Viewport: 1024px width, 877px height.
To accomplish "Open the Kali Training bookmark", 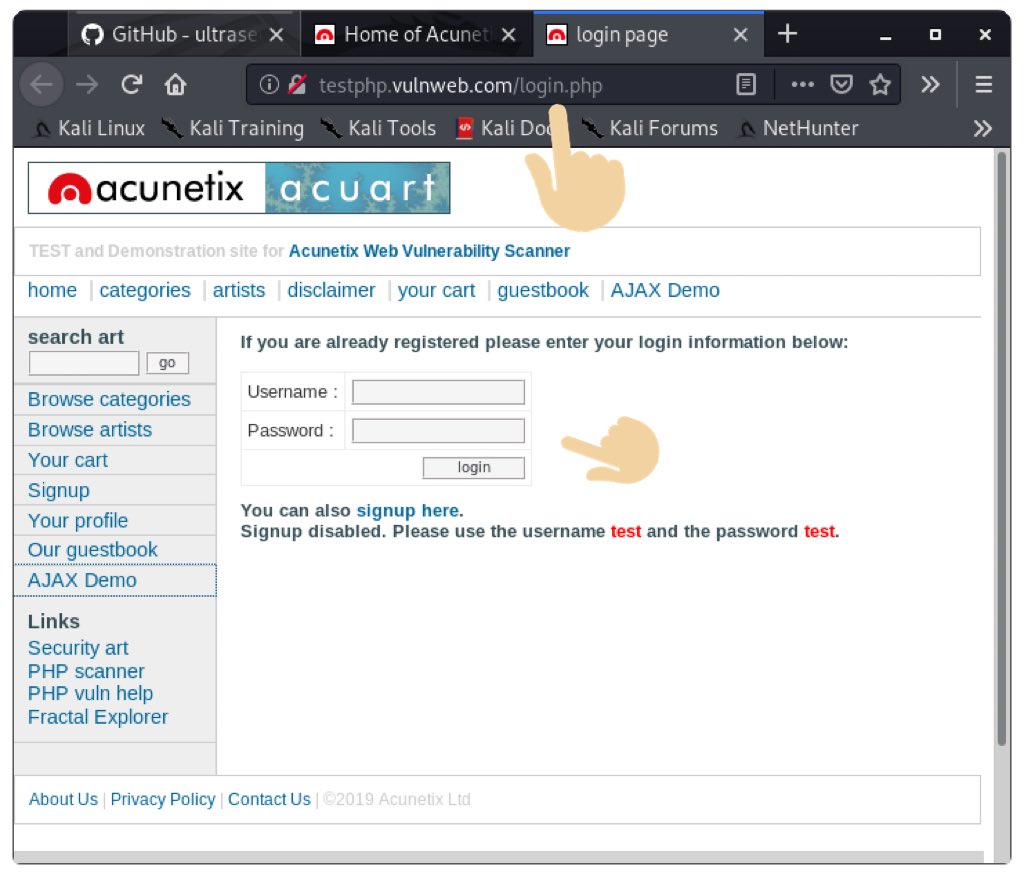I will (x=232, y=128).
